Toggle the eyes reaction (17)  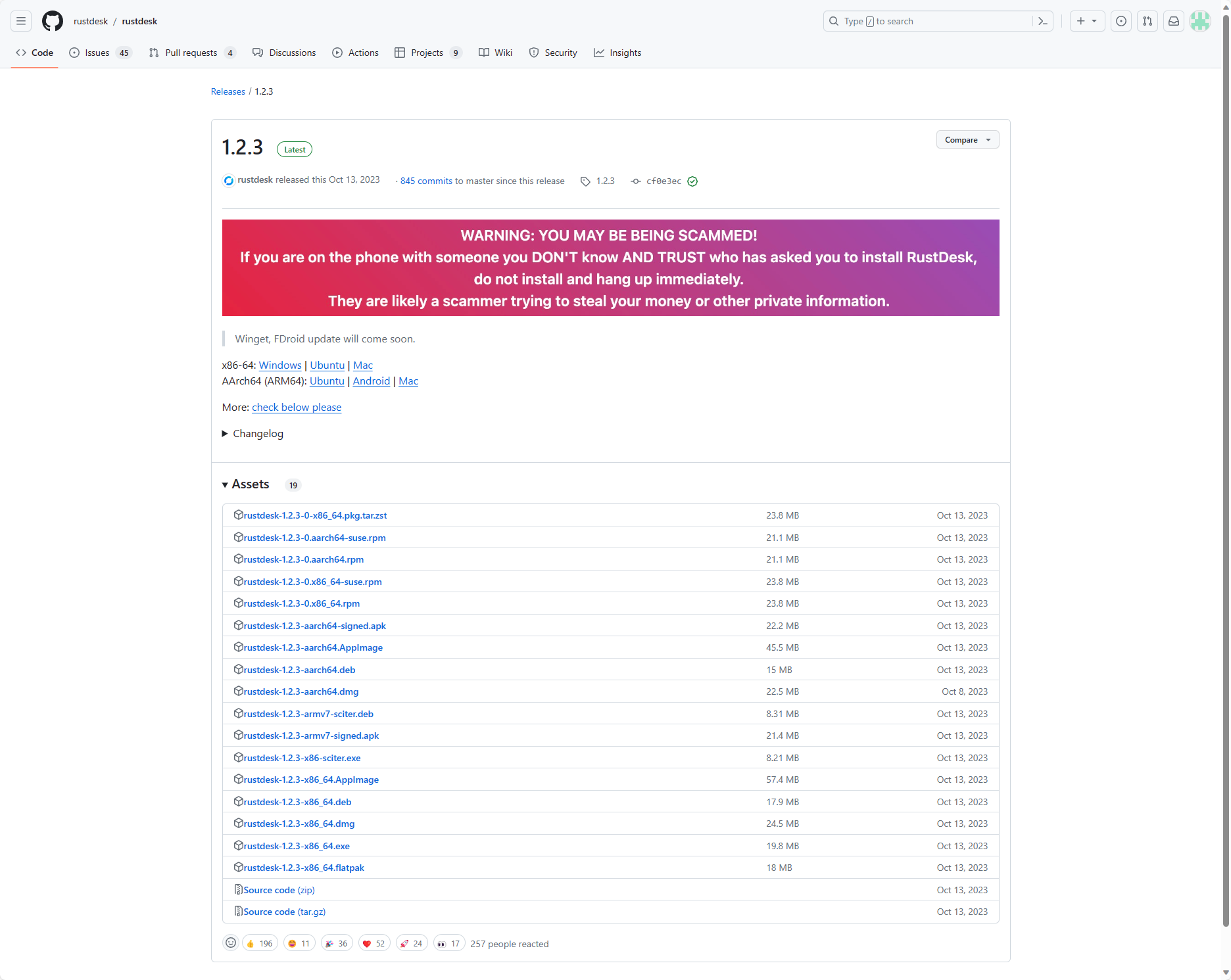point(449,943)
